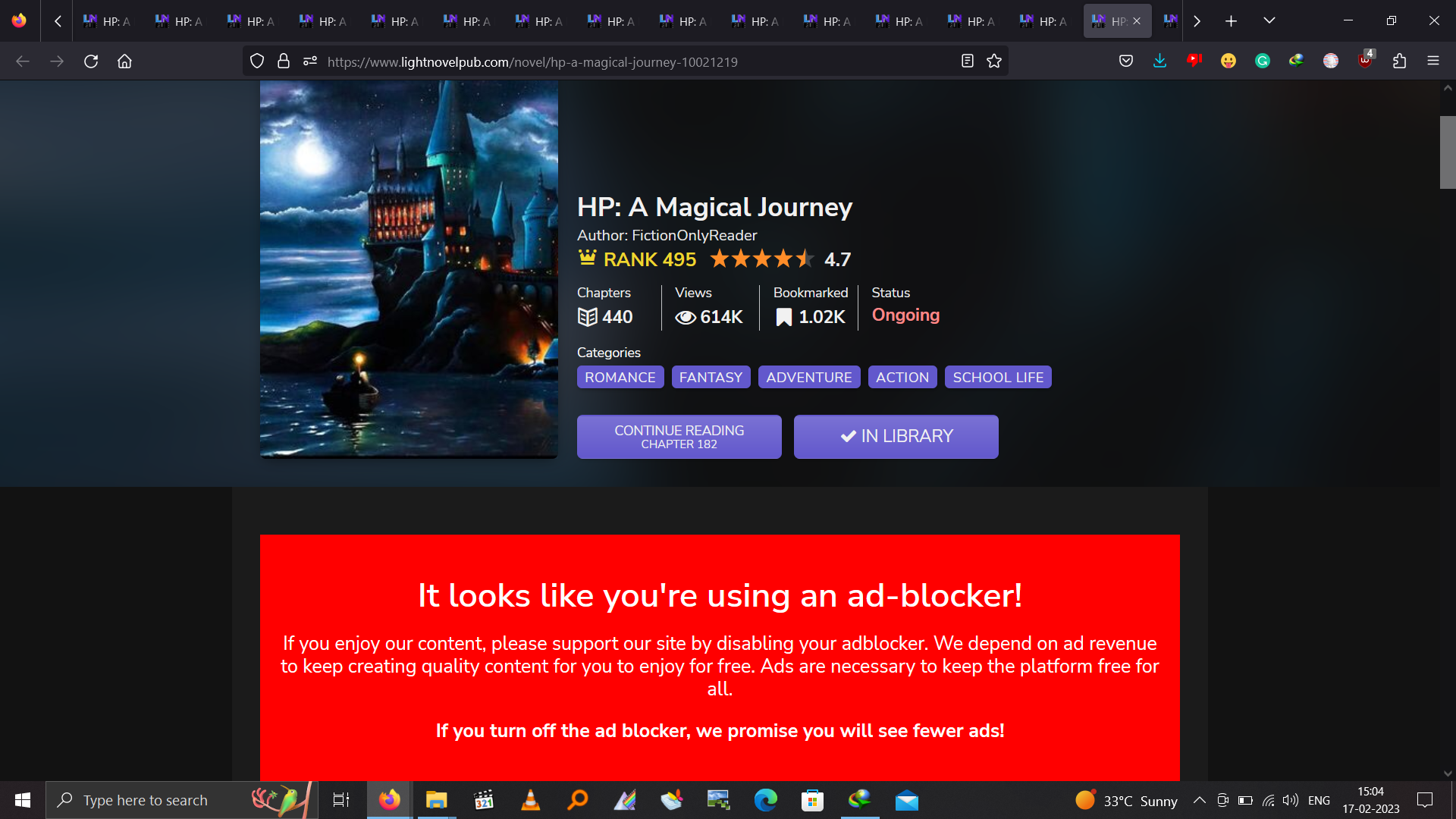Click the five-star rating bar

coord(761,259)
